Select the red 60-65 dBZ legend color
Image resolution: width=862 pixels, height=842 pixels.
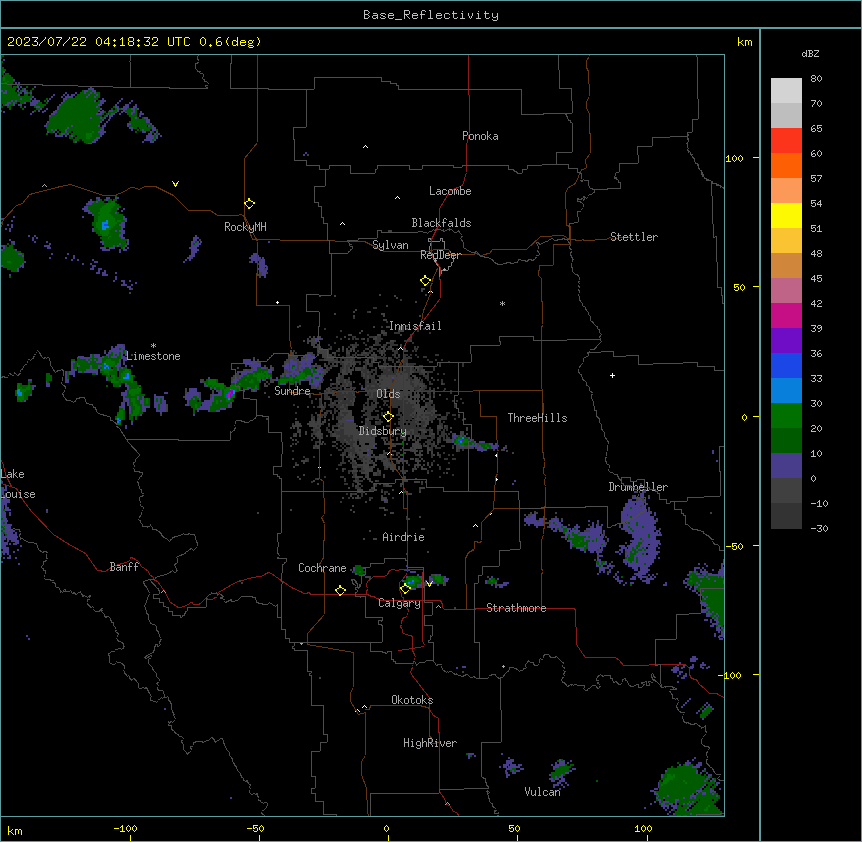786,141
